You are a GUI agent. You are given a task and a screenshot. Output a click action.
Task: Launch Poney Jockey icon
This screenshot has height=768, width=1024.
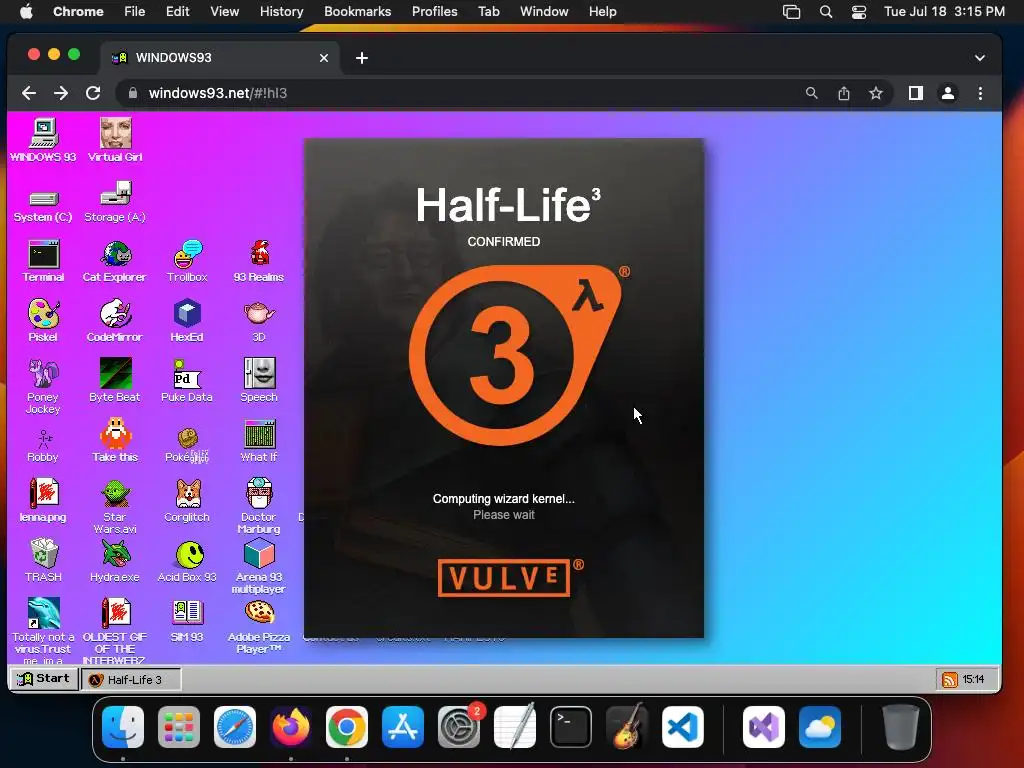(43, 386)
